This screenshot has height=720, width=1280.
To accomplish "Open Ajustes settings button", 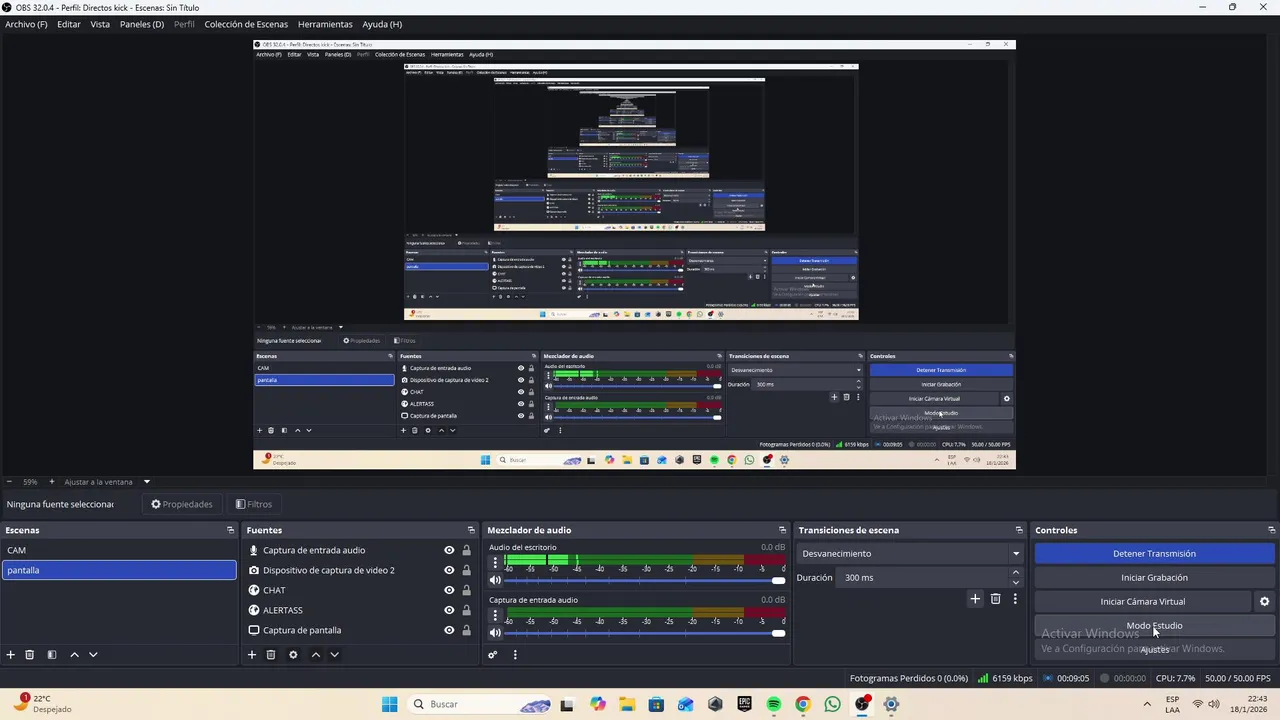I will pyautogui.click(x=1154, y=650).
